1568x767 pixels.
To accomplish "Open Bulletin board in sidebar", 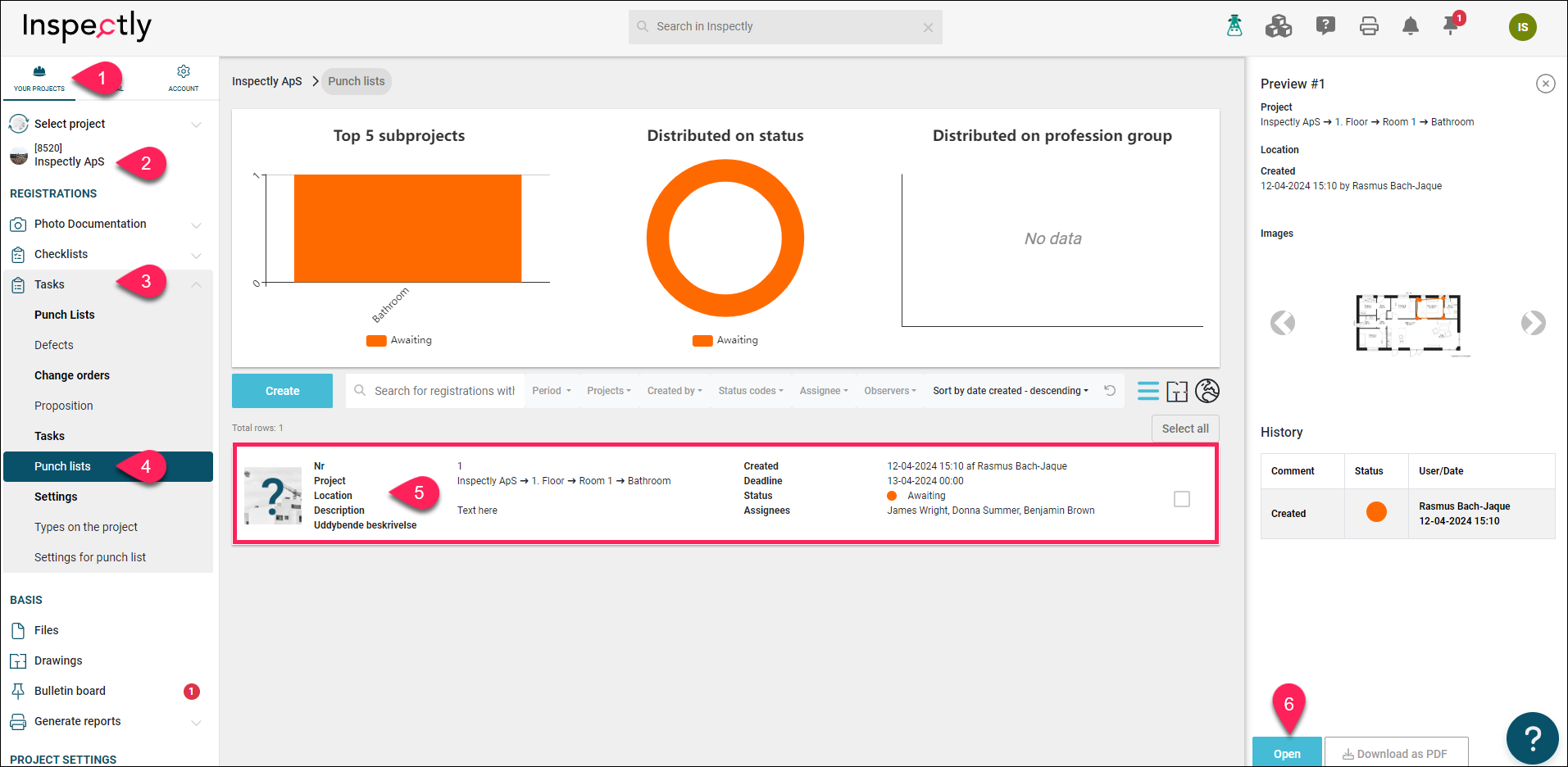I will [x=70, y=692].
